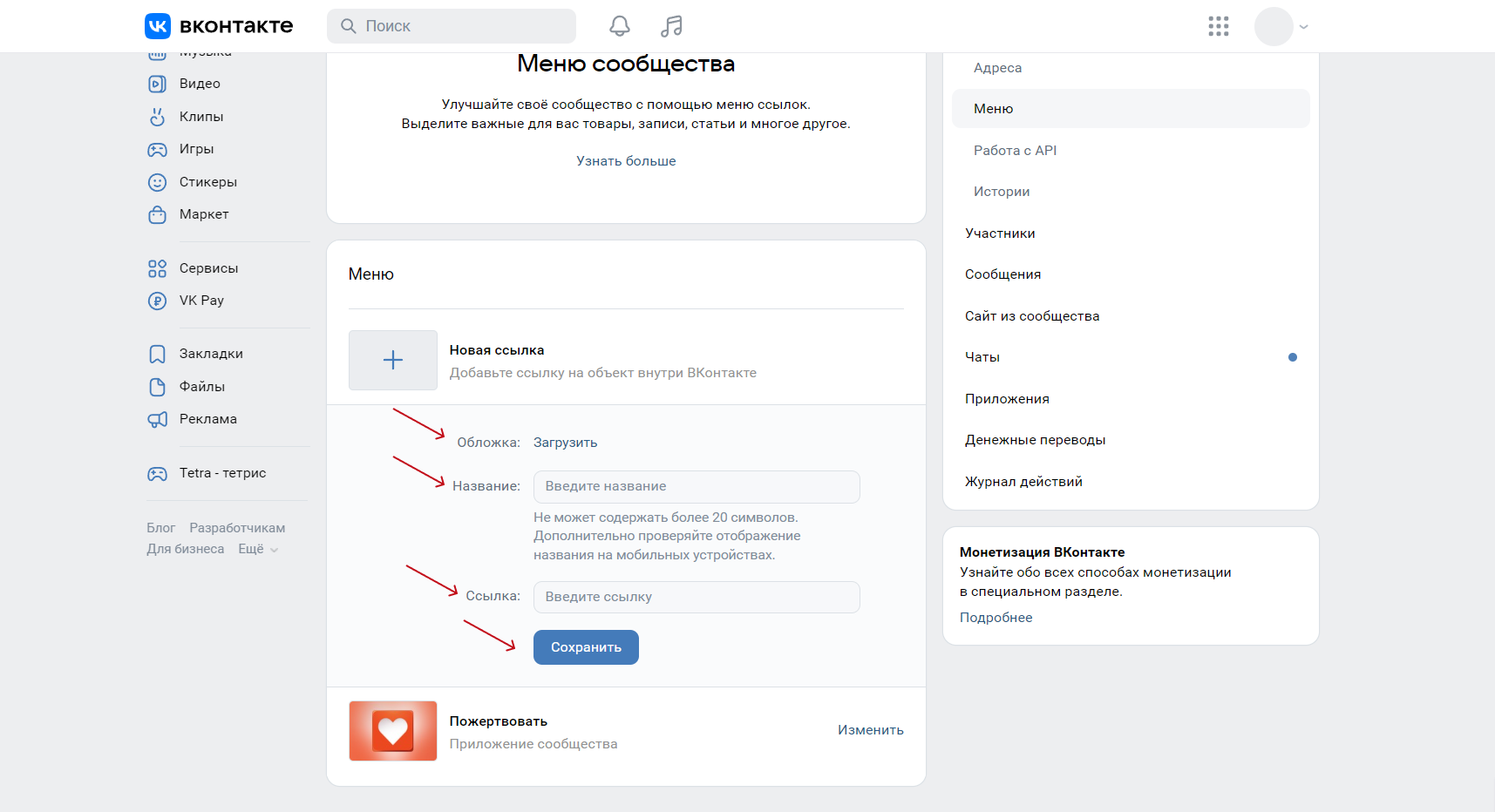The height and width of the screenshot is (812, 1495).
Task: Open Закладки in left sidebar
Action: pos(211,354)
